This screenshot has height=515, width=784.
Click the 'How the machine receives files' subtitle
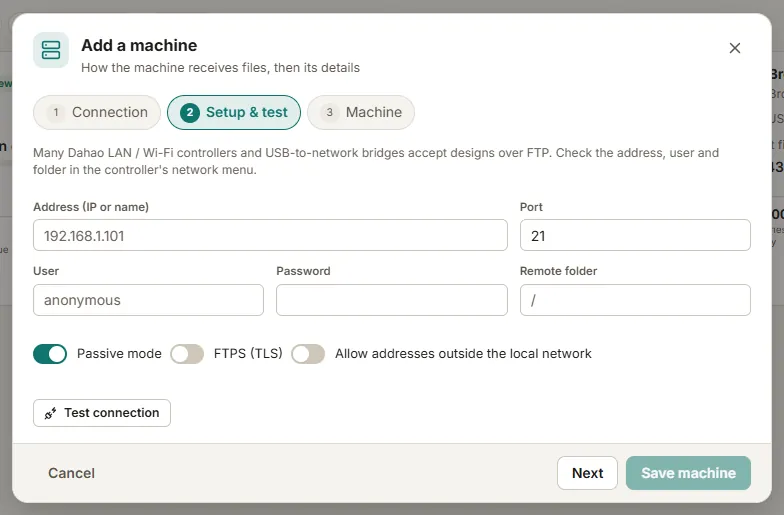point(220,68)
